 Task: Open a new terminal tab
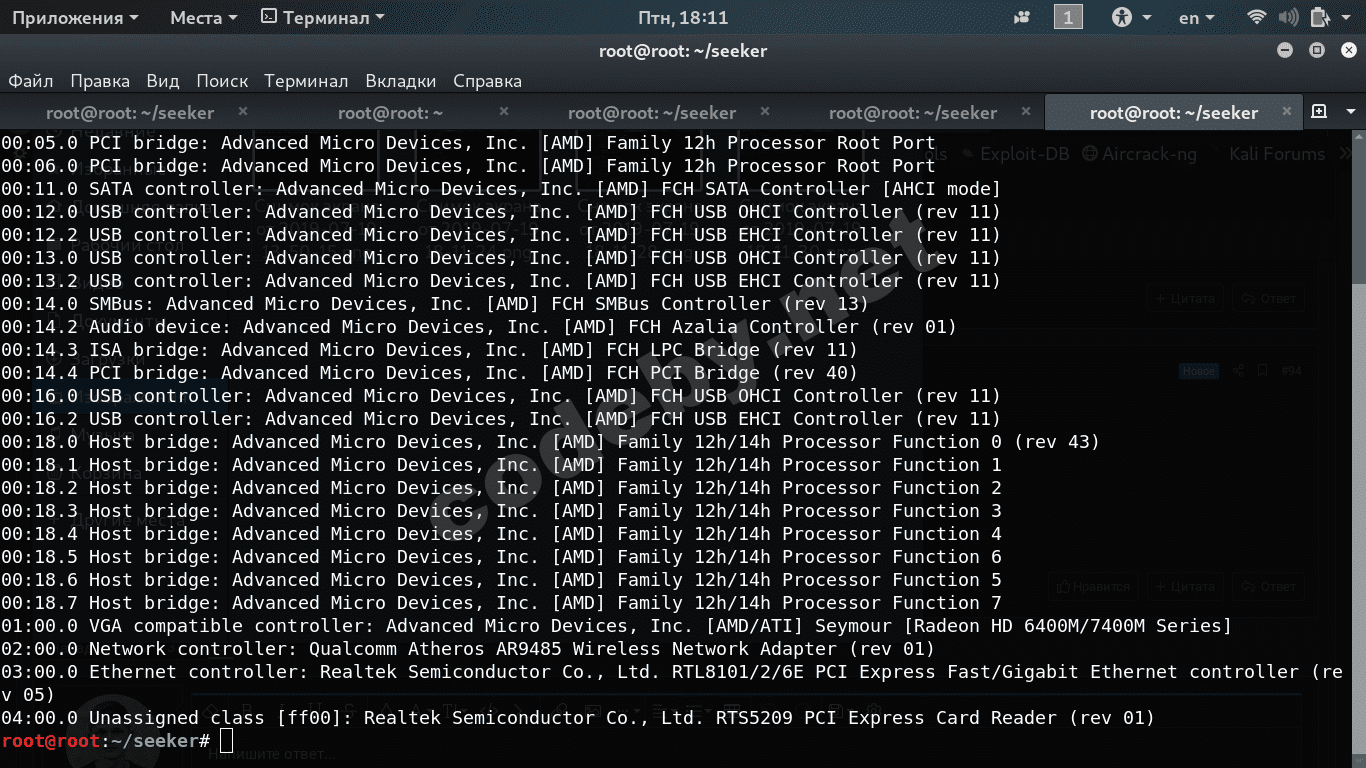(x=1319, y=112)
